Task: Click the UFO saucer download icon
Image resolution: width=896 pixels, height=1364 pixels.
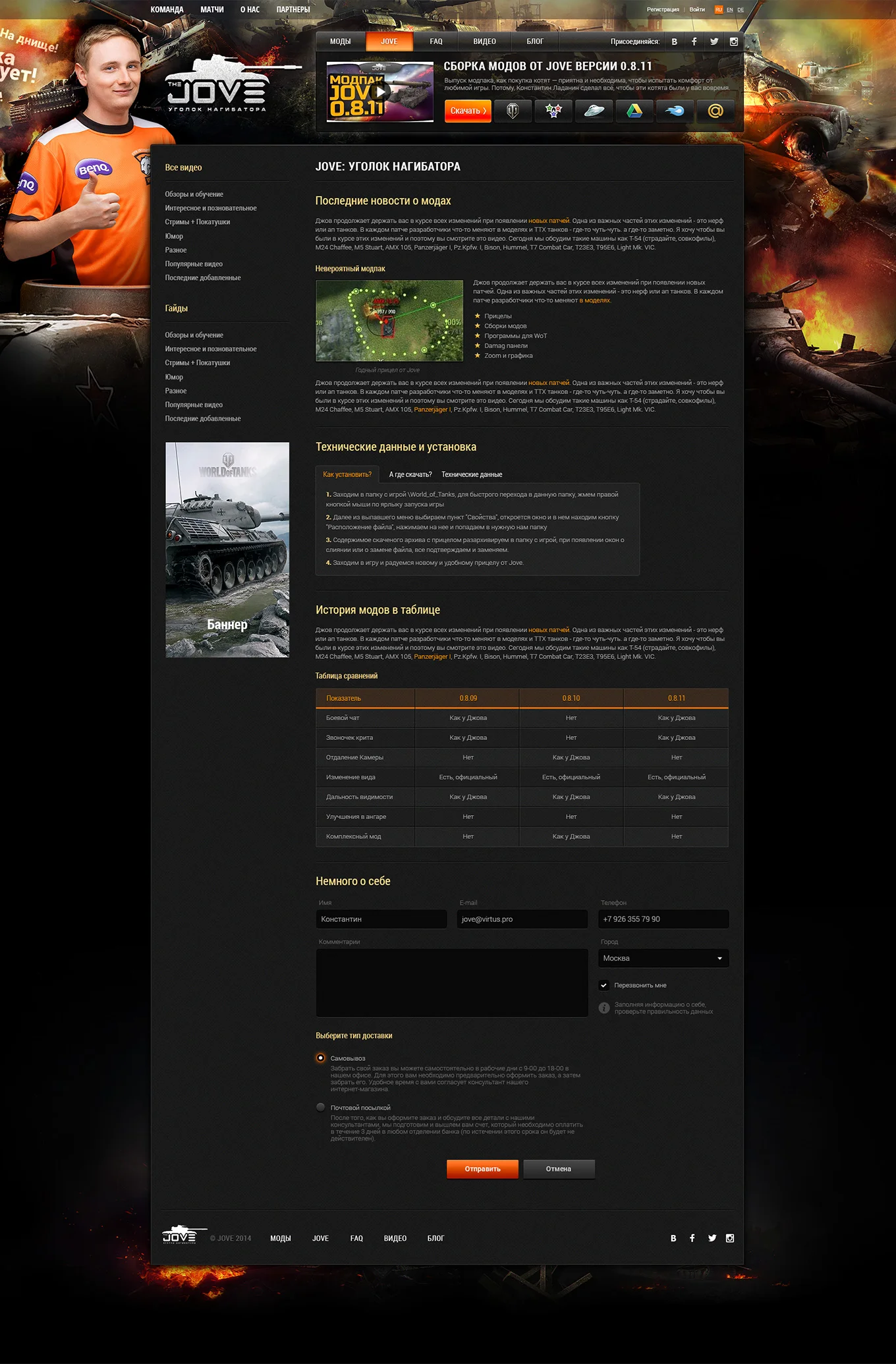Action: tap(594, 111)
